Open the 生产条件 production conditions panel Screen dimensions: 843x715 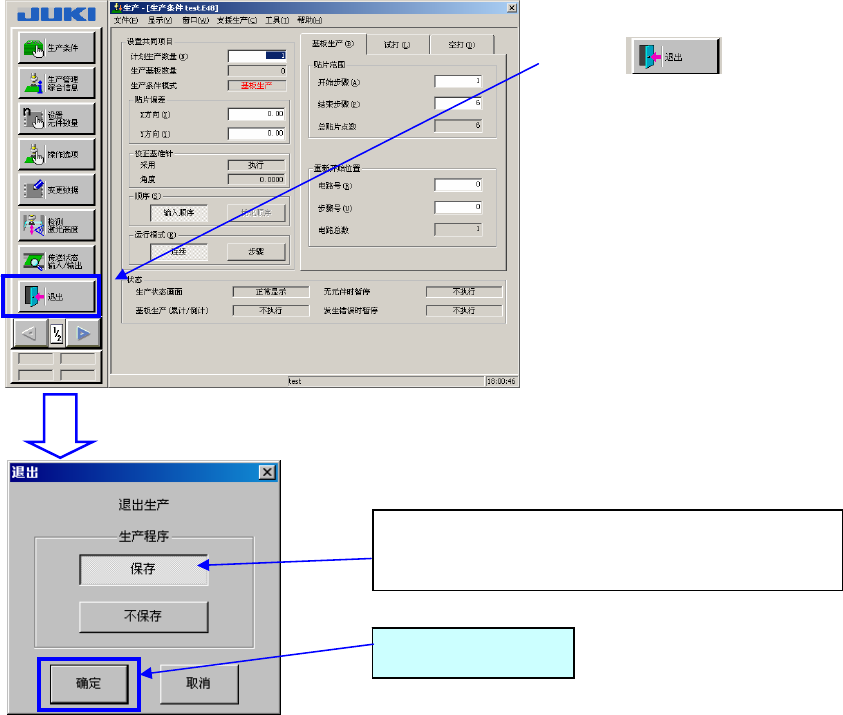tap(56, 48)
